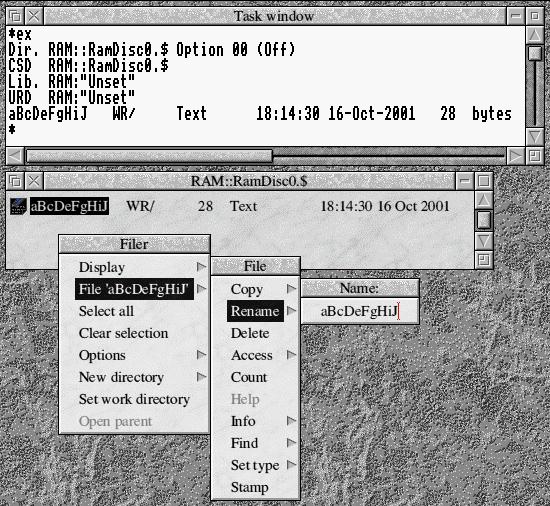Send Task window to back icon
550x506 pixels.
point(15,16)
